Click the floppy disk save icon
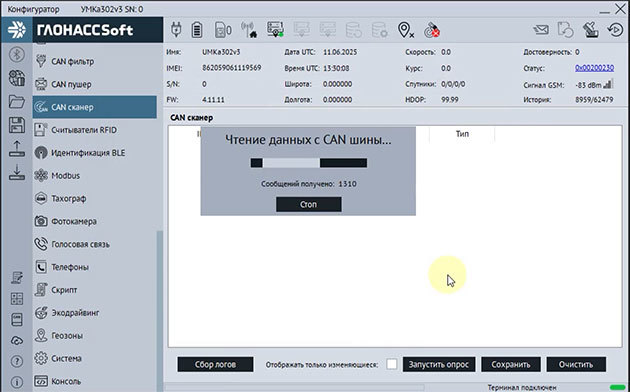 [x=17, y=125]
